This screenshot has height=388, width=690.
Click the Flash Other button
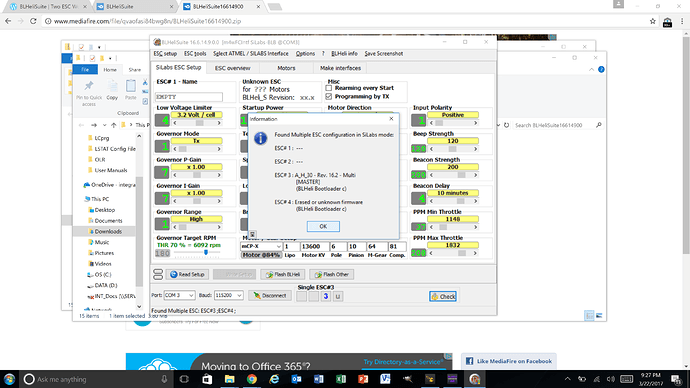pyautogui.click(x=331, y=275)
